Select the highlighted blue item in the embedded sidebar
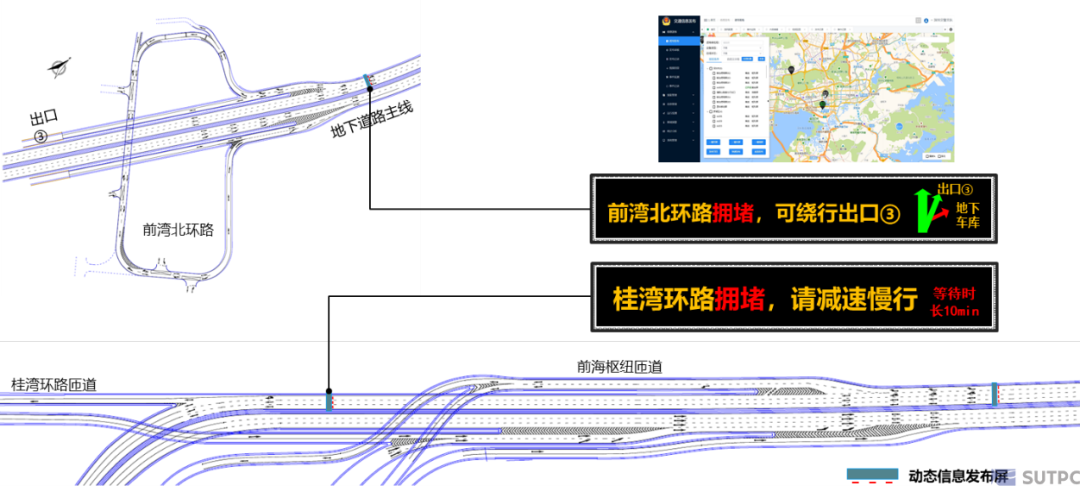Screen dimensions: 1080x486 679,41
